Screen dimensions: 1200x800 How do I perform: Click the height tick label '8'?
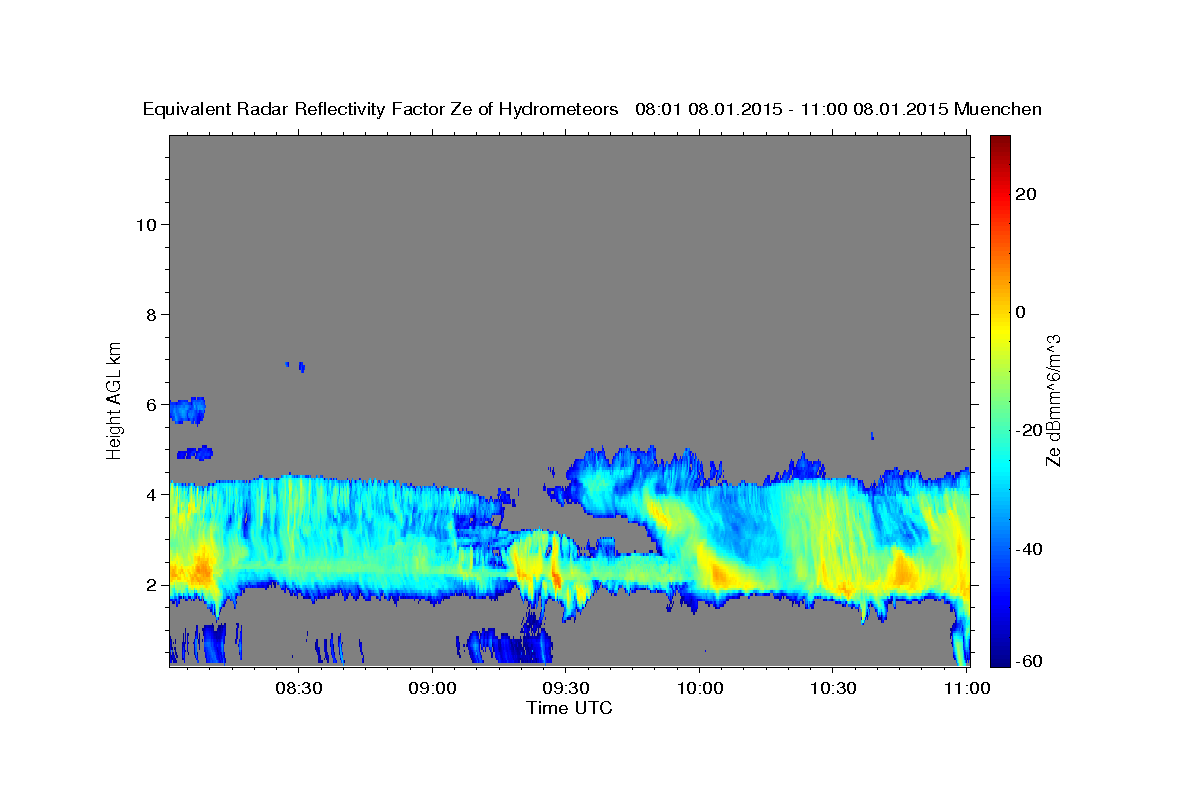coord(151,314)
